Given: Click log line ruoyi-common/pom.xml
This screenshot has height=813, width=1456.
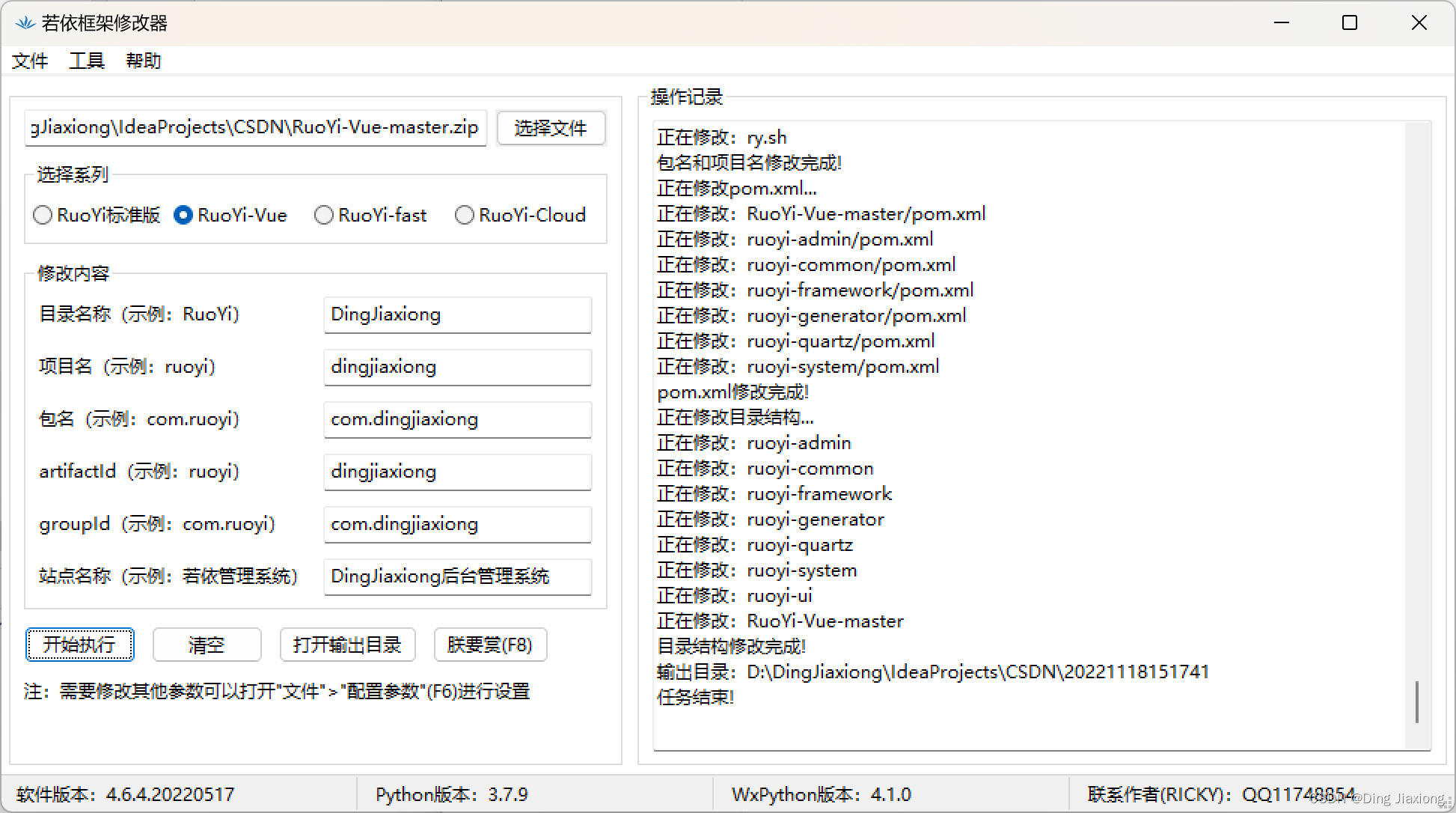Looking at the screenshot, I should 807,265.
